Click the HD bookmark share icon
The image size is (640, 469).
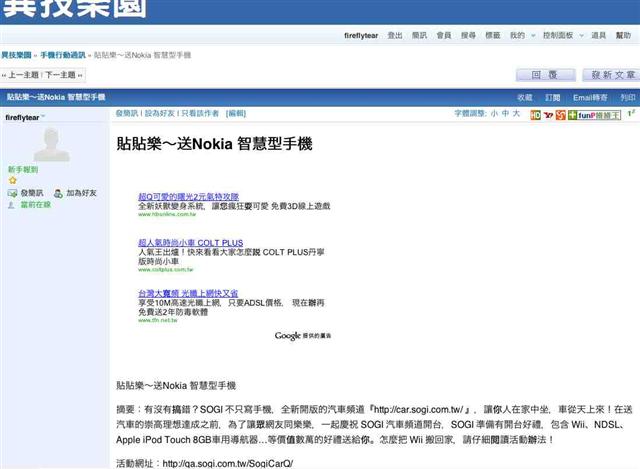click(x=535, y=115)
